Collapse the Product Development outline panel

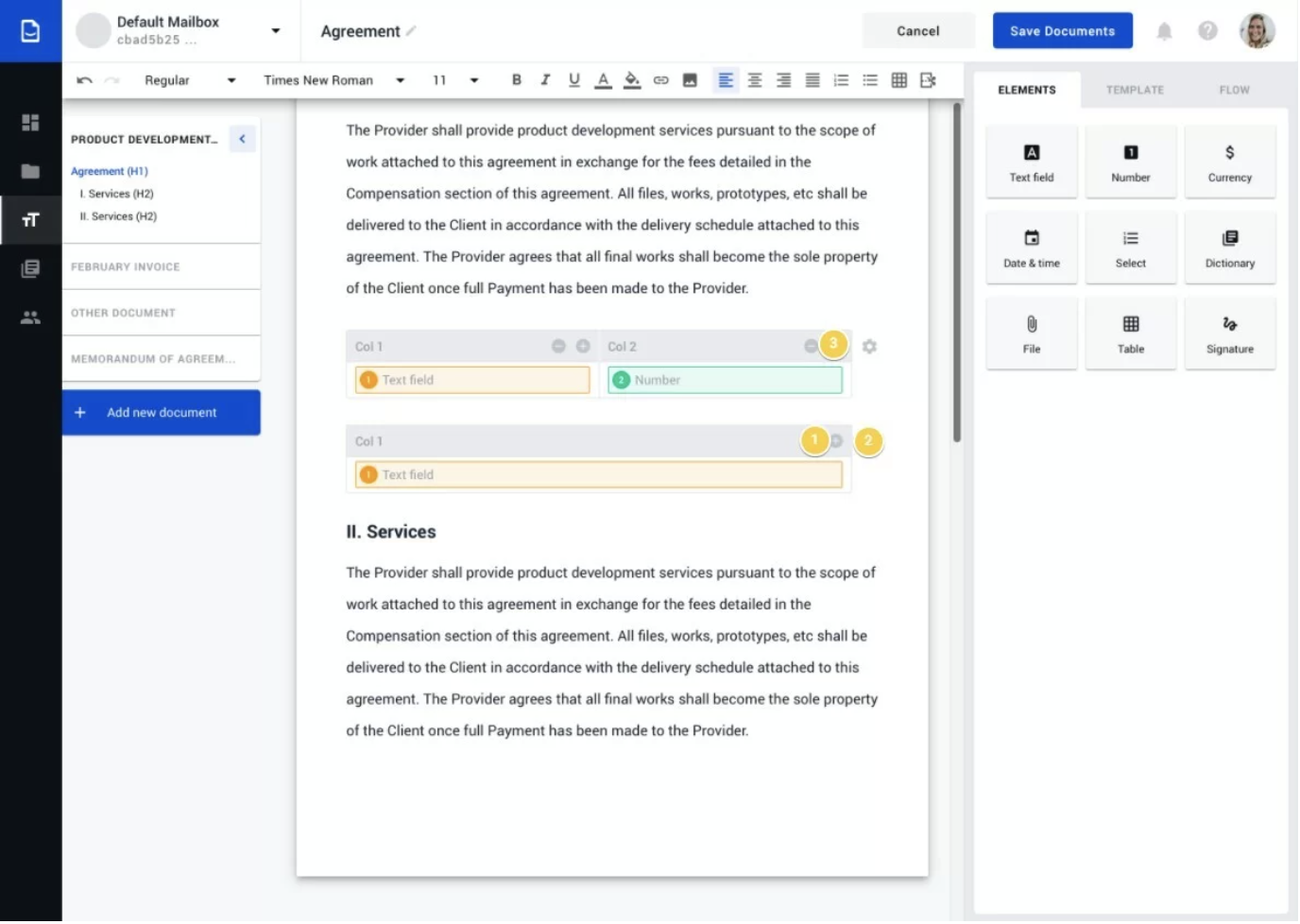point(242,138)
